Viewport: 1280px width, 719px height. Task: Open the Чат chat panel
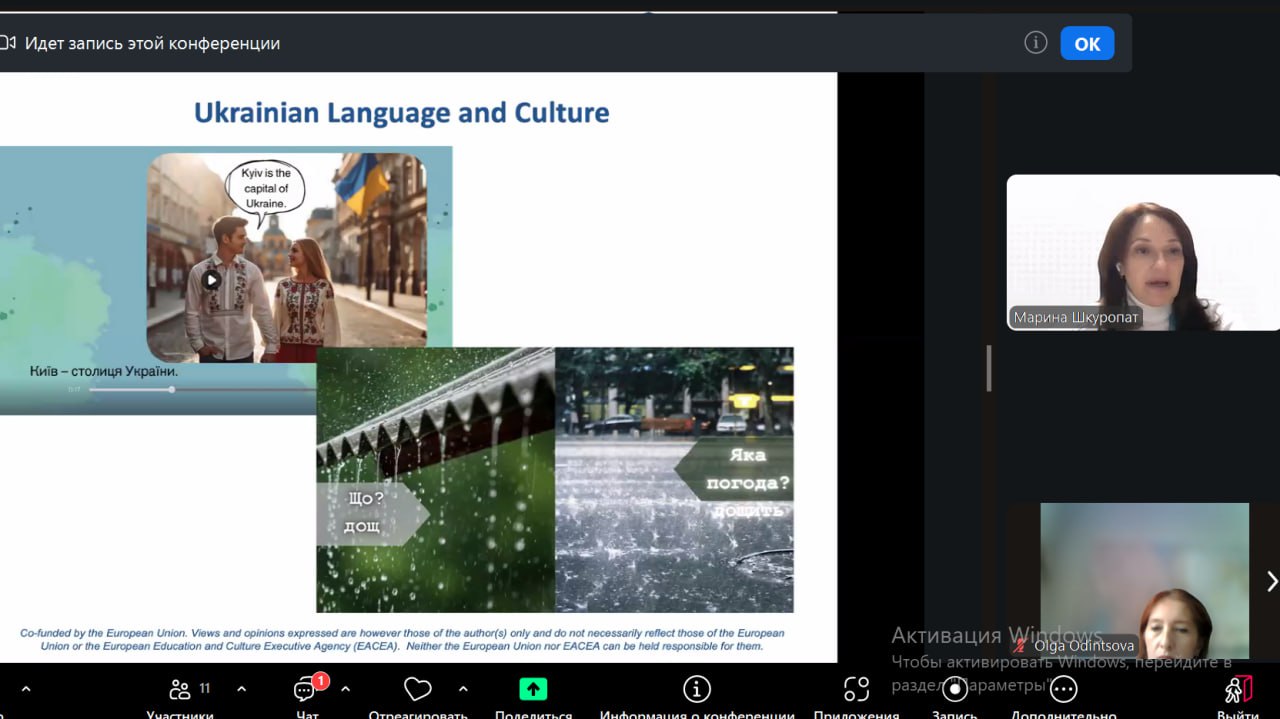[x=306, y=691]
